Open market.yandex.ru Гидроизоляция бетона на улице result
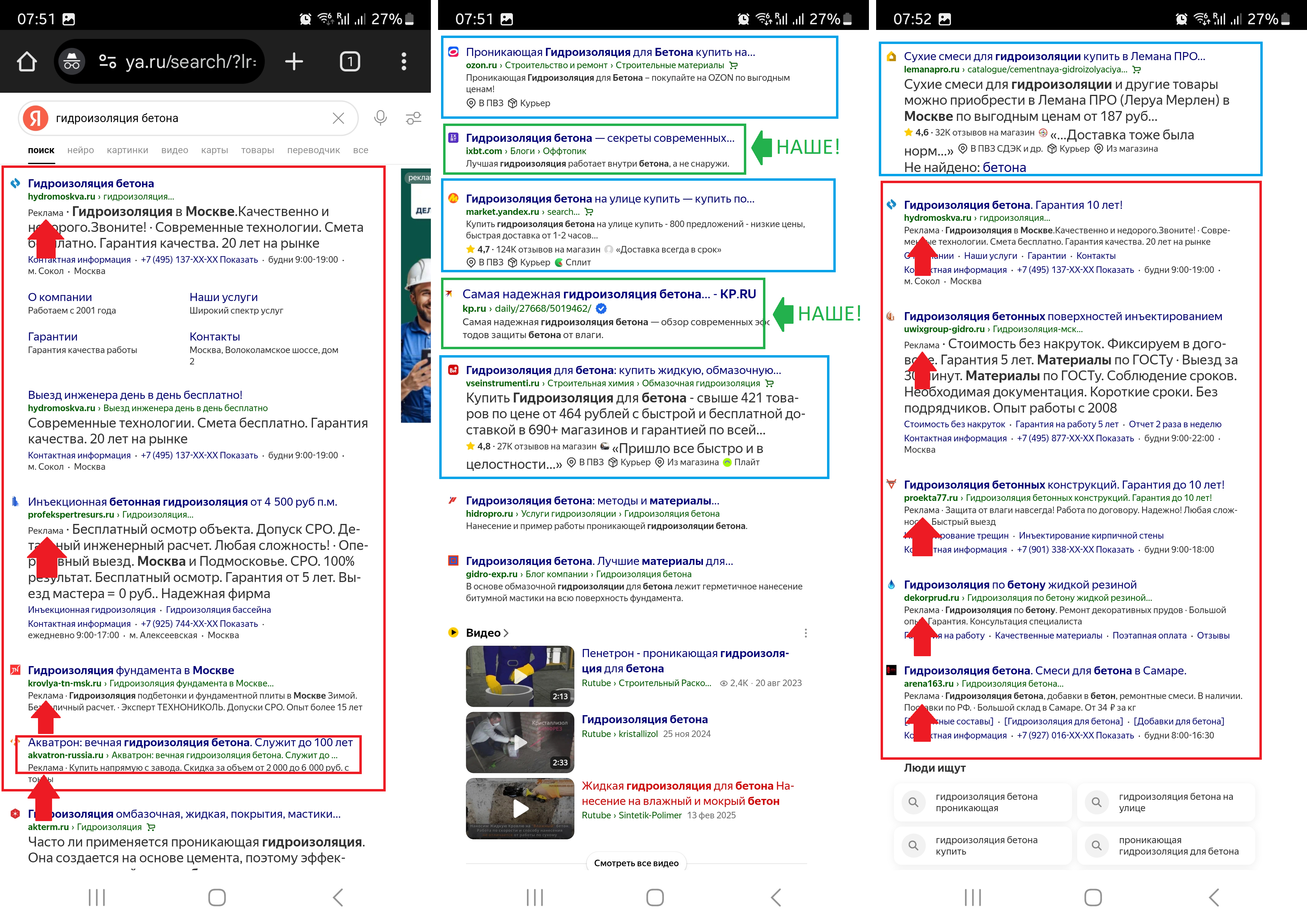 [610, 199]
